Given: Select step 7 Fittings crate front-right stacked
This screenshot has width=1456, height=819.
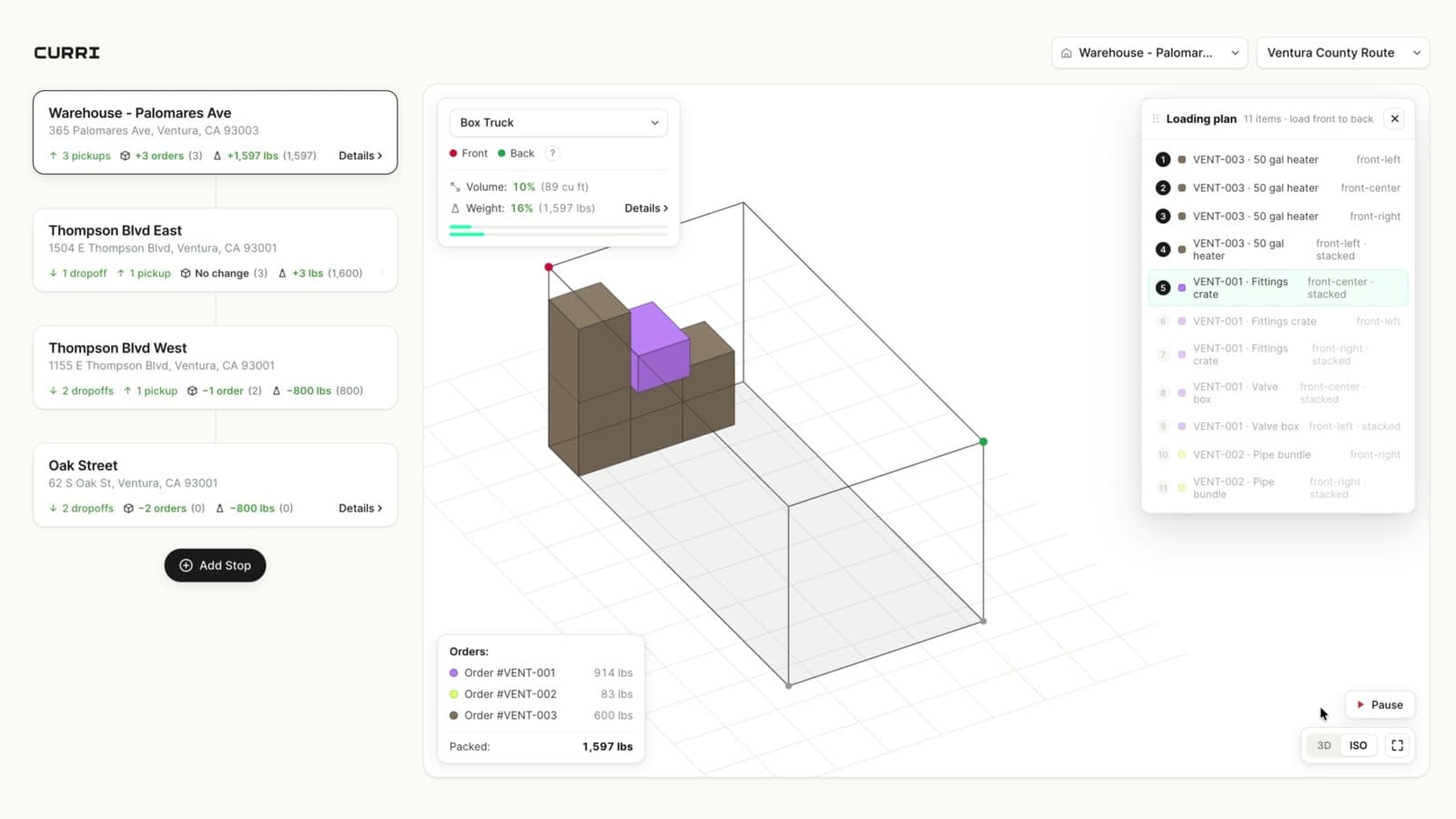Looking at the screenshot, I should click(x=1278, y=354).
